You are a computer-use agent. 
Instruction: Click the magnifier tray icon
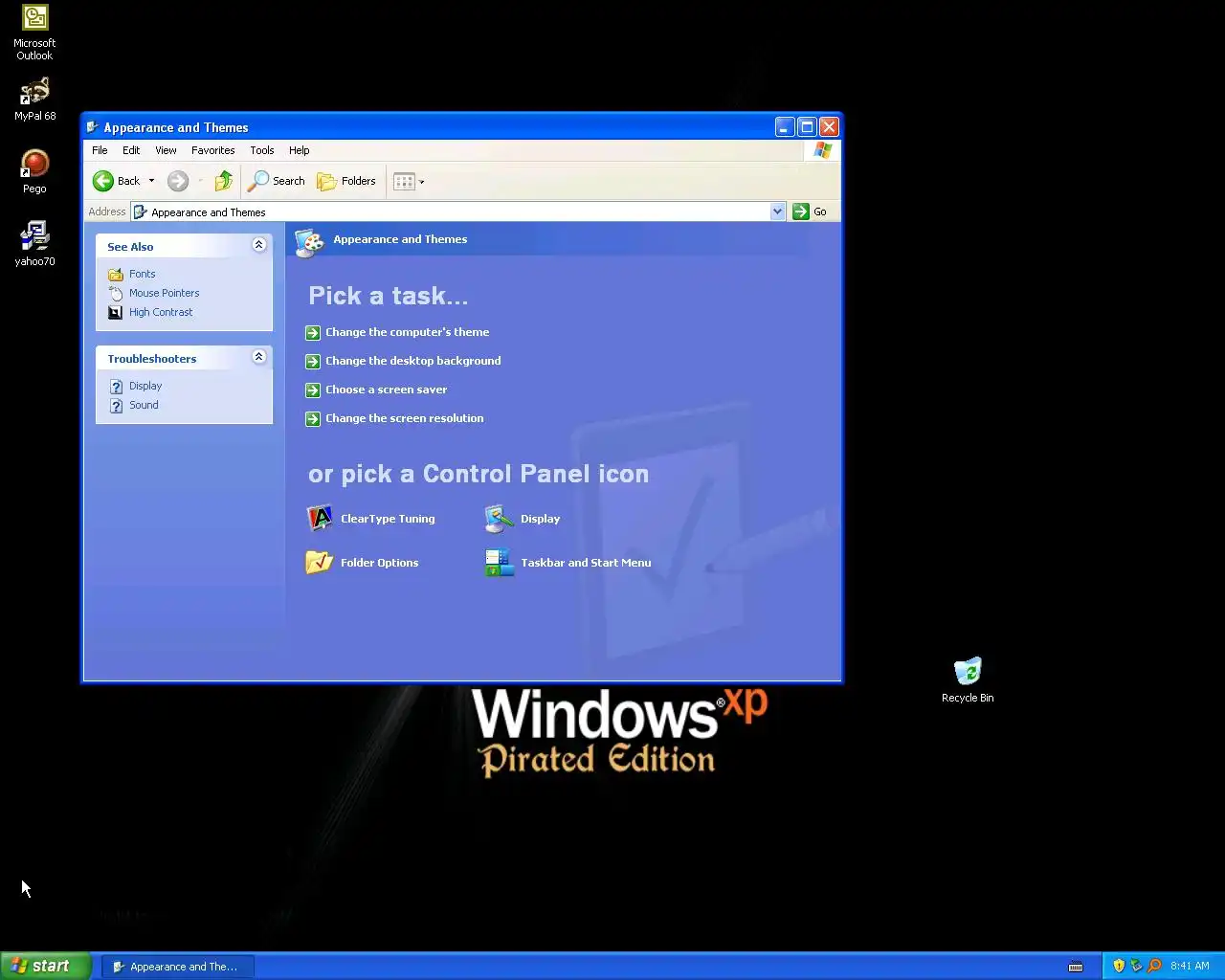(x=1154, y=966)
